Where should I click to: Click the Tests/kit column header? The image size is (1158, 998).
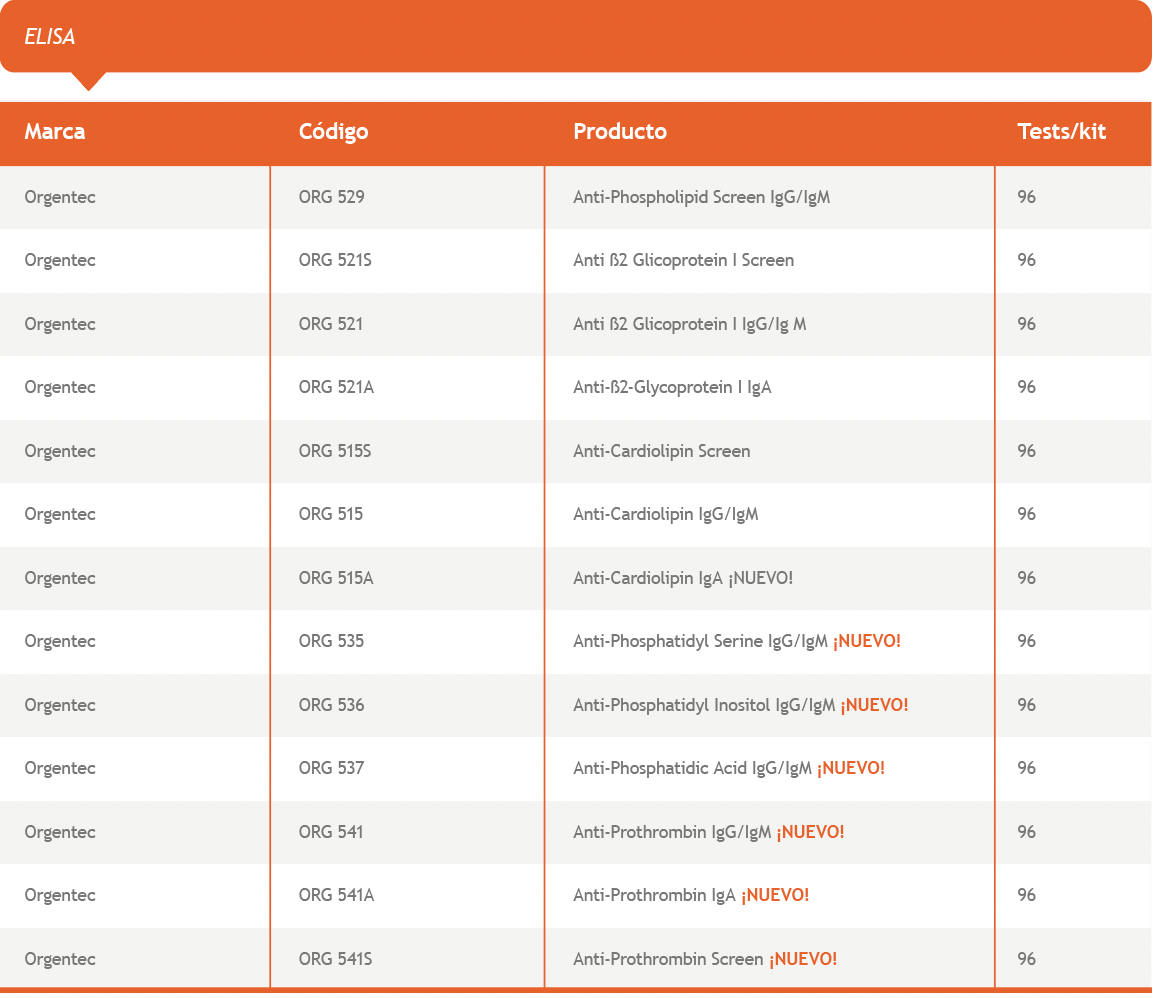[1061, 132]
